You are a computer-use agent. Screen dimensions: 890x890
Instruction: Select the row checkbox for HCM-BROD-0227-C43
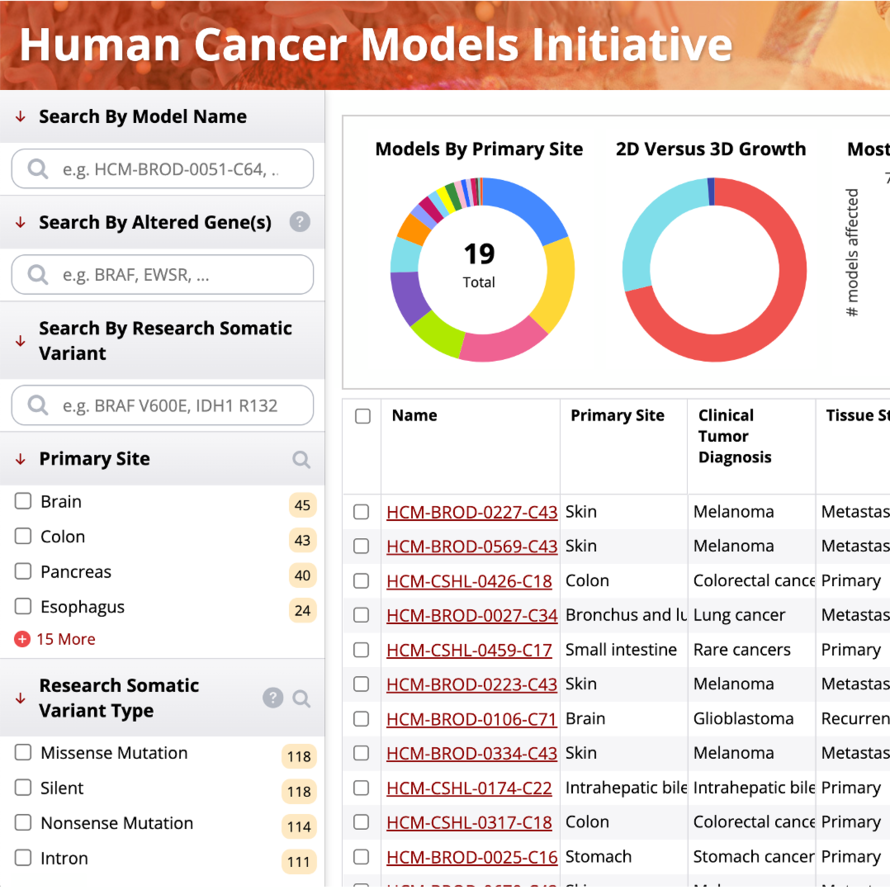[x=361, y=512]
